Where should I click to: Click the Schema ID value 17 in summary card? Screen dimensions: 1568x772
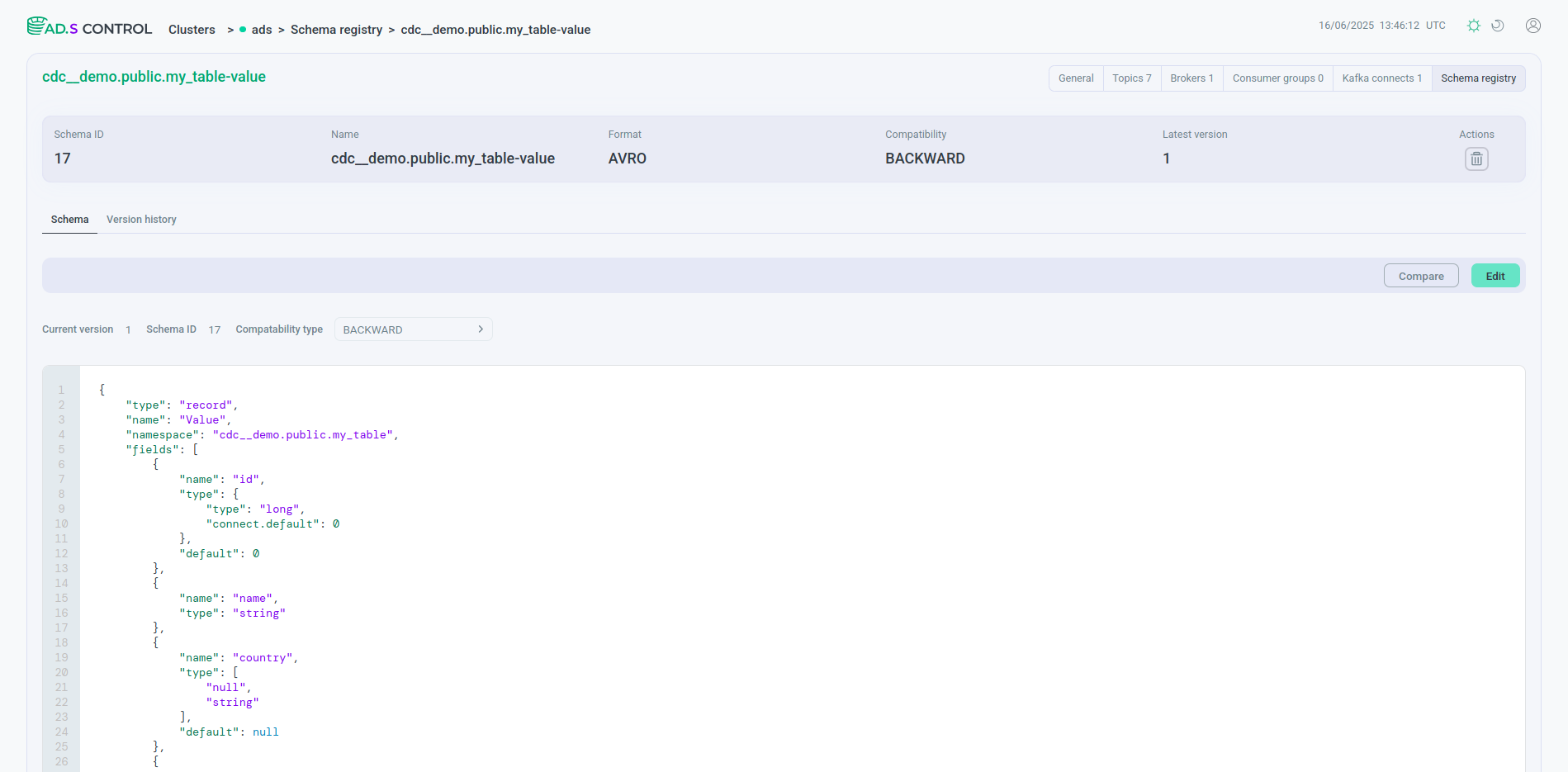pyautogui.click(x=63, y=159)
